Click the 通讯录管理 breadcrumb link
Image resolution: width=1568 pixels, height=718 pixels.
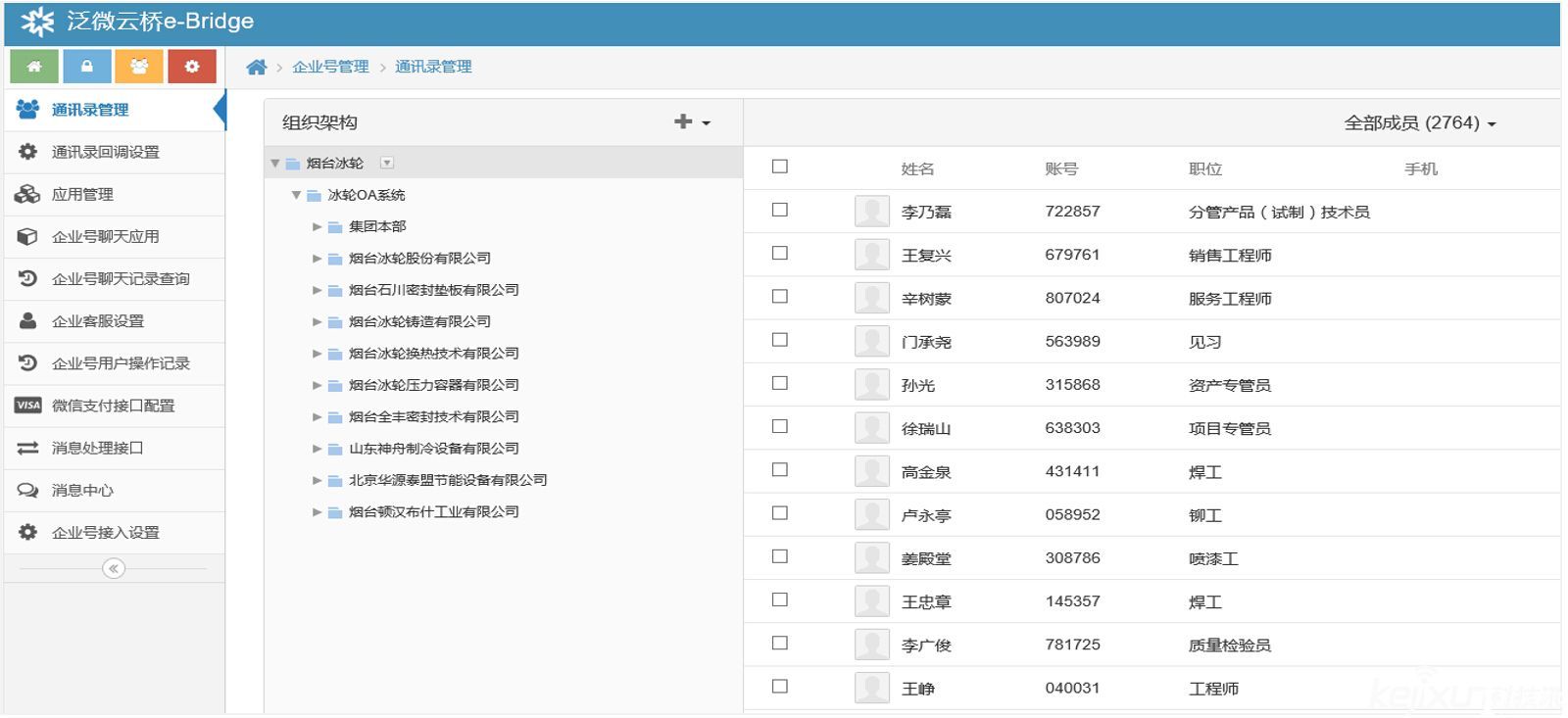coord(433,67)
